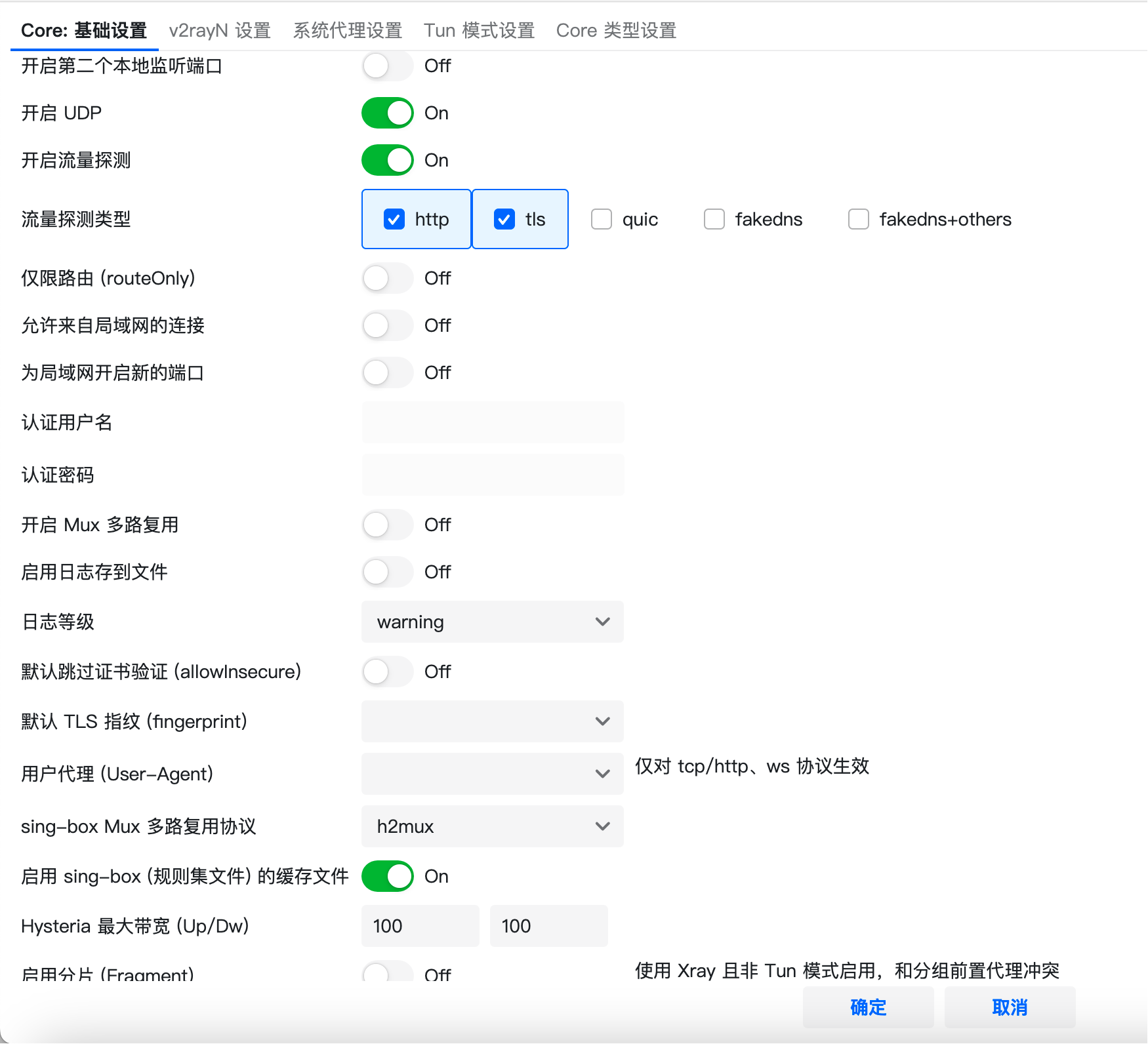Enable the fakedns checkbox
Viewport: 1148px width, 1044px height.
point(714,219)
